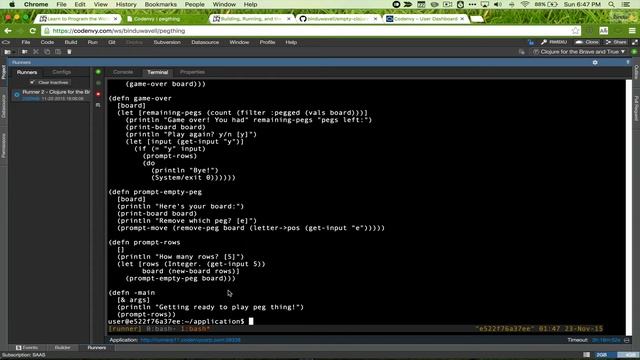Open the Build menu
Image resolution: width=640 pixels, height=360 pixels.
[71, 42]
